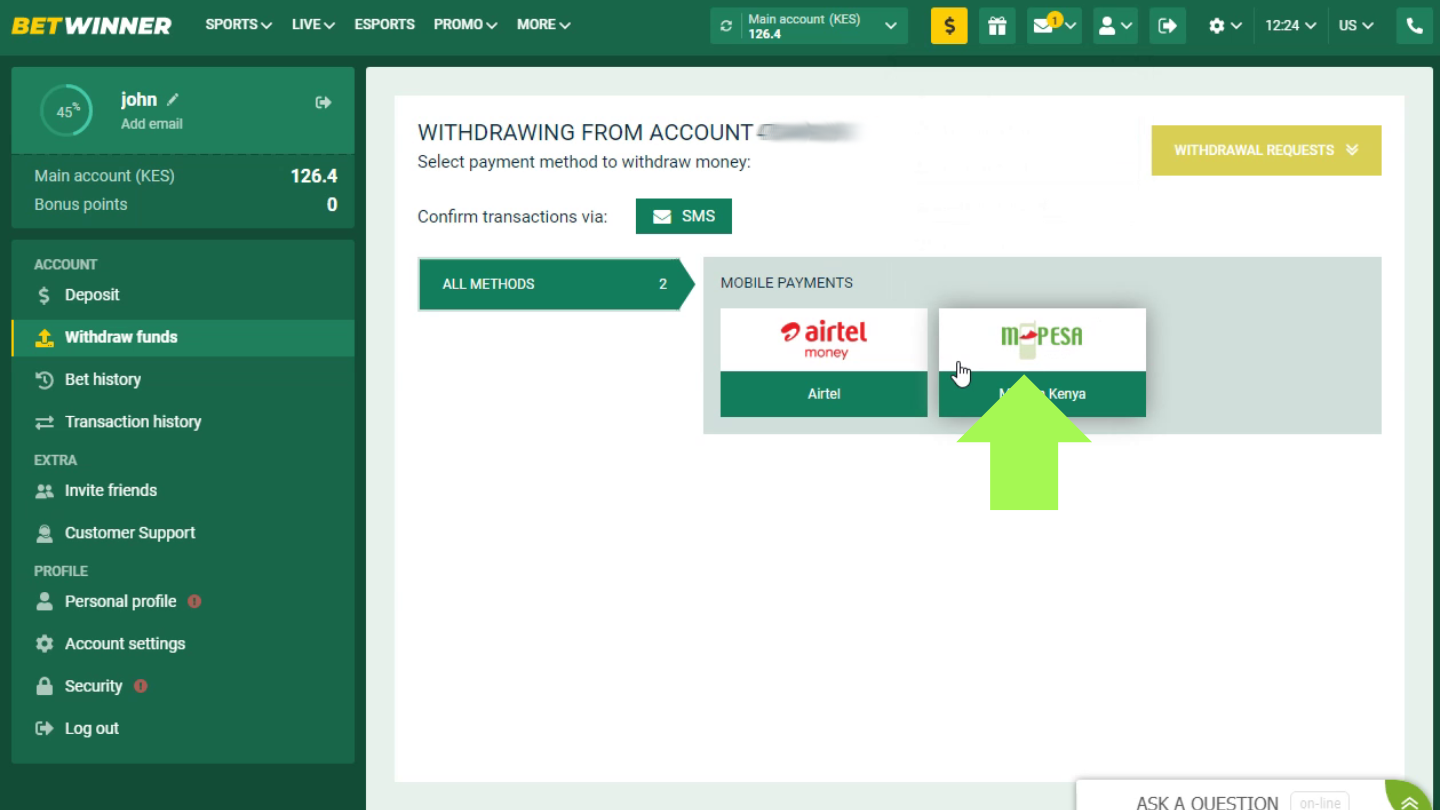Viewport: 1440px width, 810px height.
Task: Expand the US language dropdown
Action: 1355,26
